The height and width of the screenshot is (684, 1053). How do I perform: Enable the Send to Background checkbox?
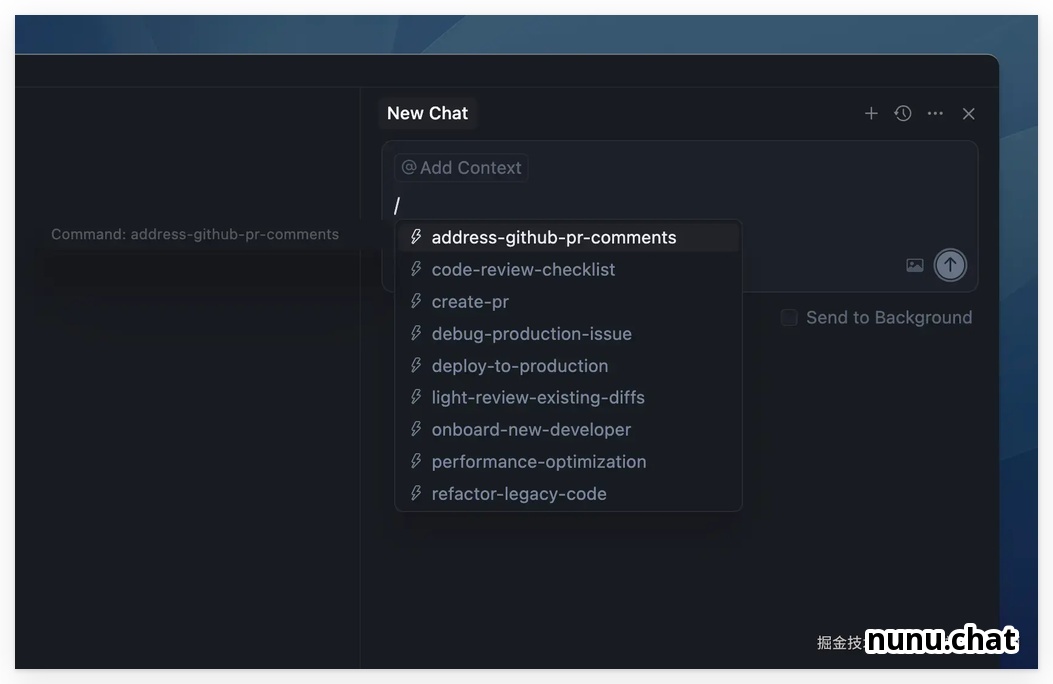click(x=789, y=318)
